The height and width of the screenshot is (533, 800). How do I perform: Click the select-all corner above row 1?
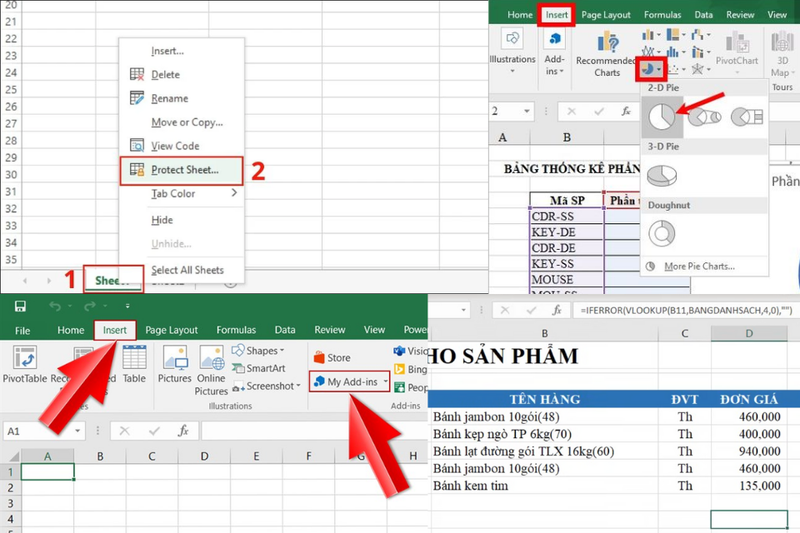pyautogui.click(x=11, y=456)
